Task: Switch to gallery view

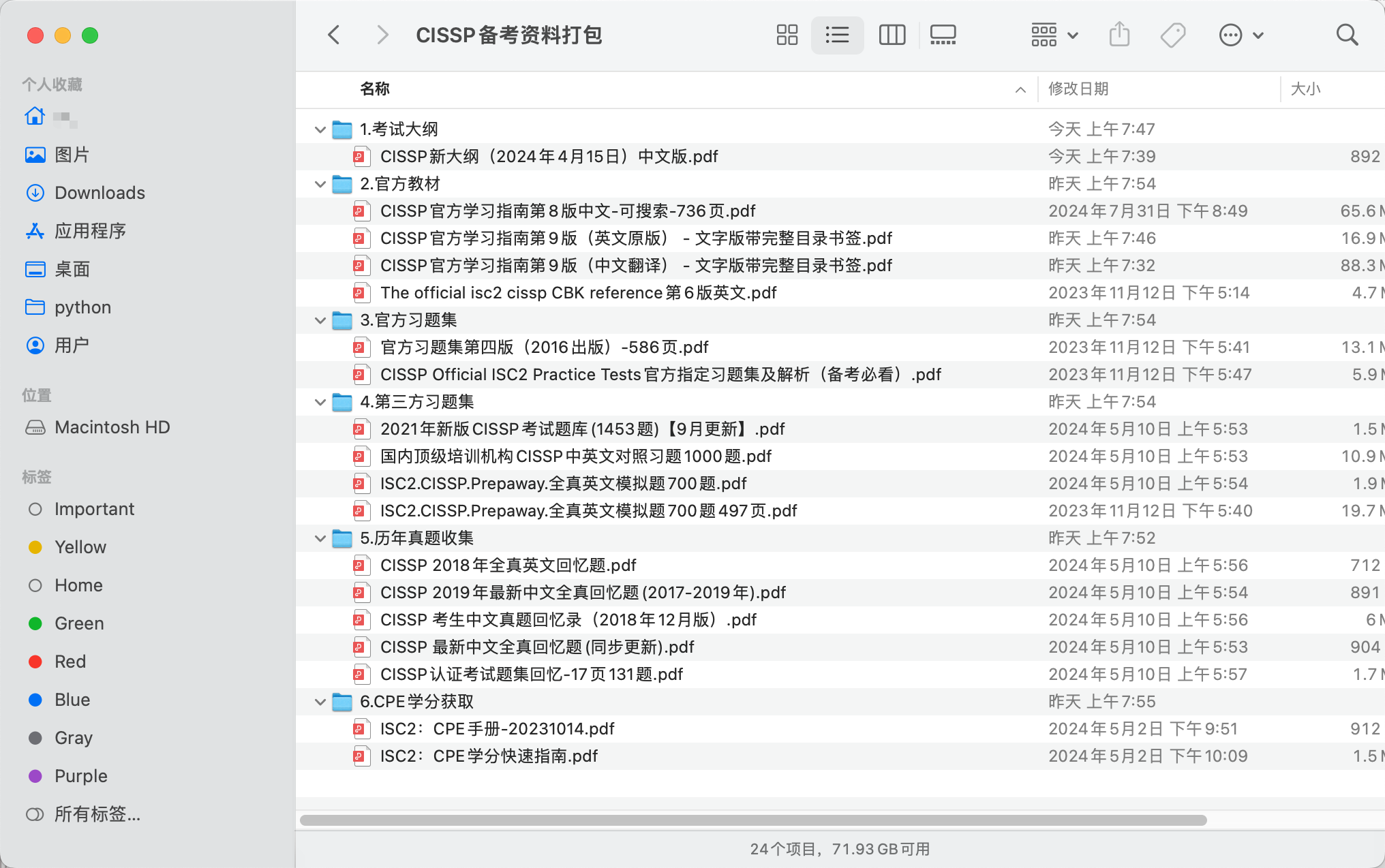Action: [943, 35]
